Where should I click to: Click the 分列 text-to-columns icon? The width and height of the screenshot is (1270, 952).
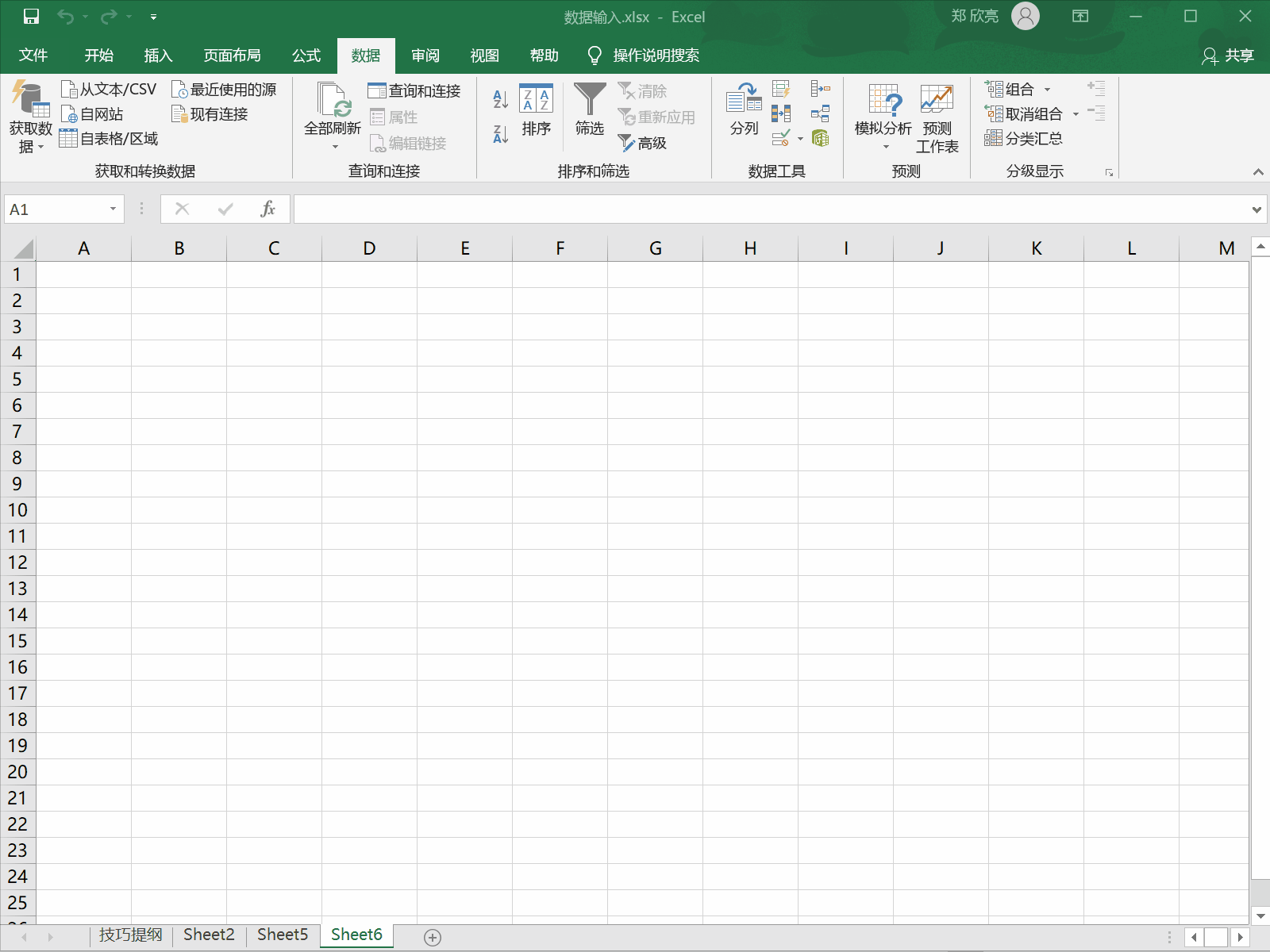(x=744, y=109)
